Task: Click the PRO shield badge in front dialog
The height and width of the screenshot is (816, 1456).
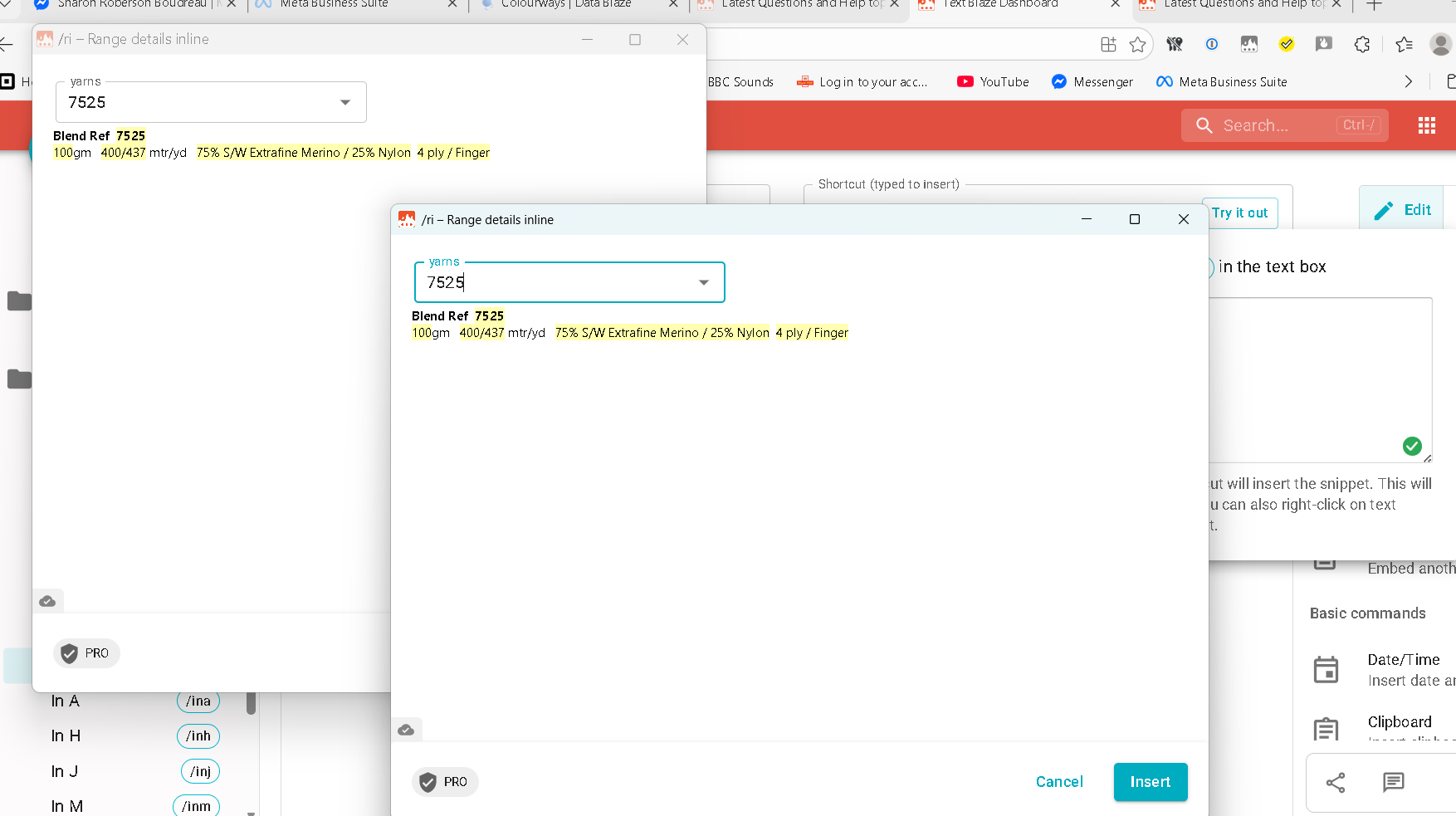Action: coord(445,782)
